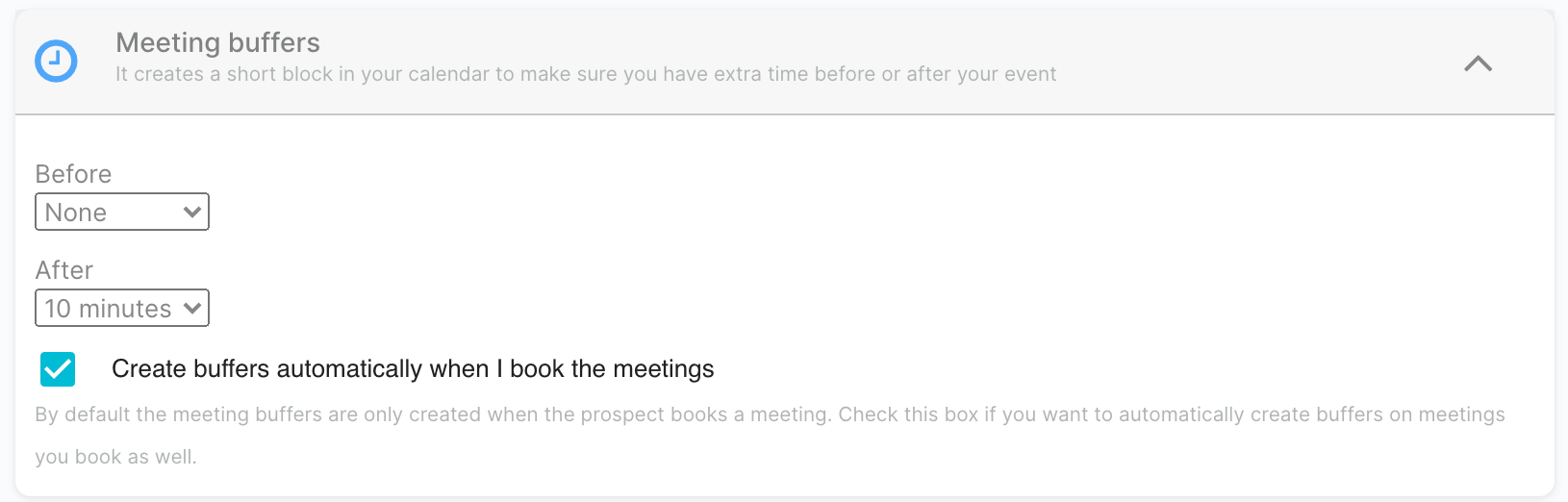
Task: Click the 'you book as well.' text line
Action: (x=115, y=457)
